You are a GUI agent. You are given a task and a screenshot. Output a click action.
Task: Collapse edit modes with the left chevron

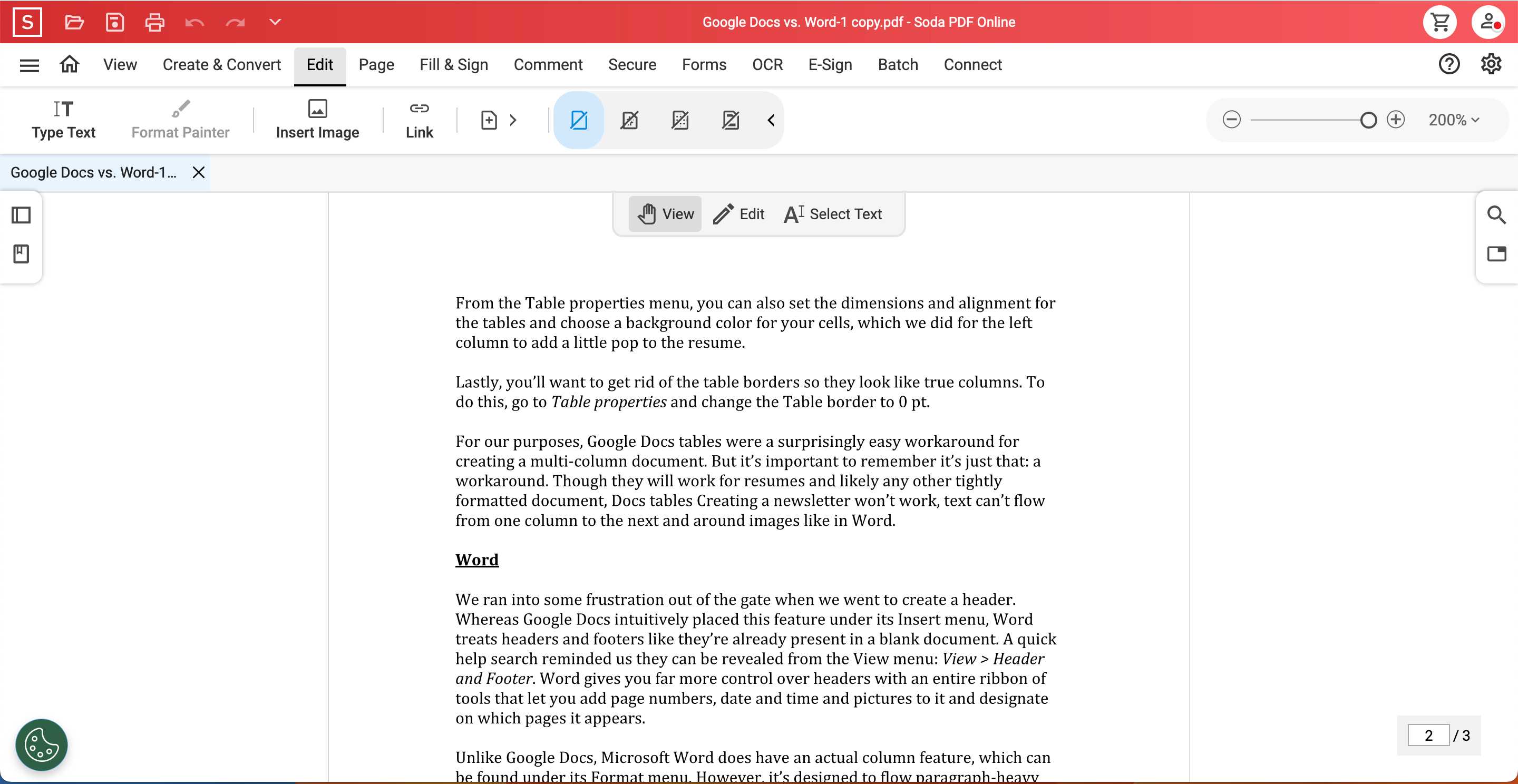tap(771, 120)
